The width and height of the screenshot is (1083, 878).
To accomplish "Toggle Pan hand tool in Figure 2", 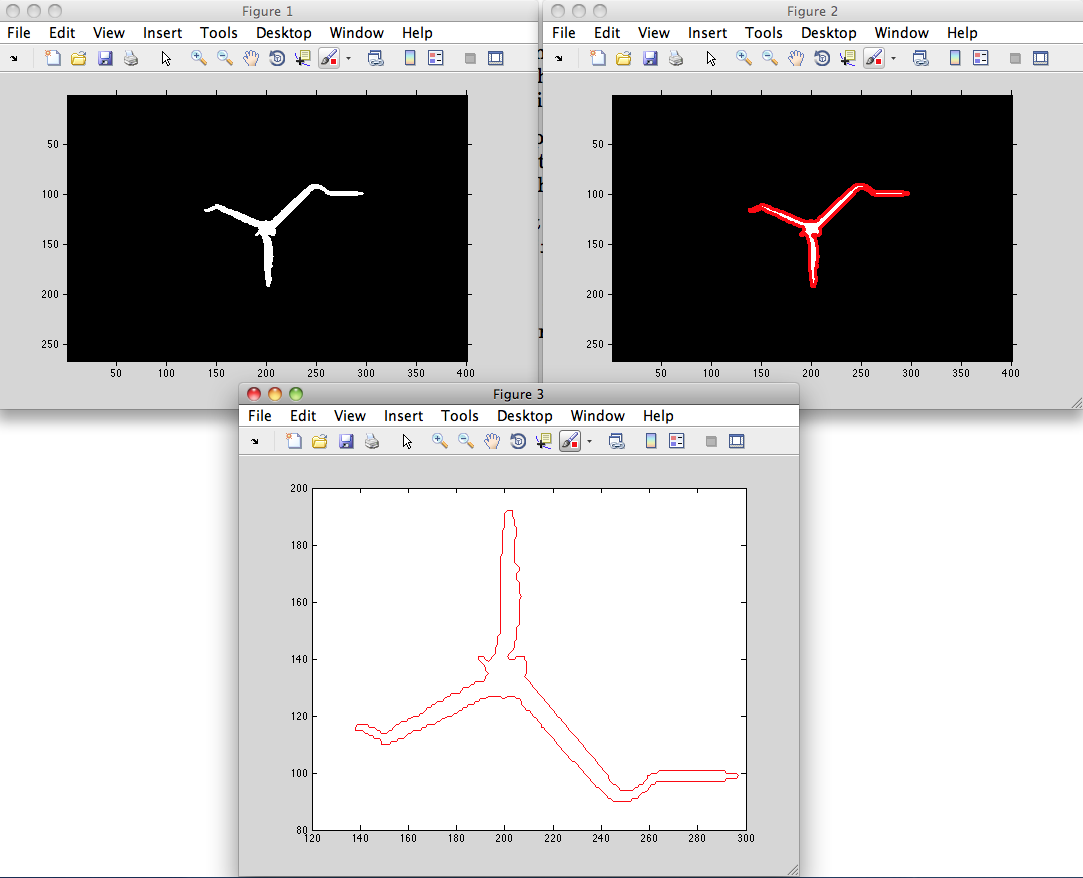I will coord(796,58).
